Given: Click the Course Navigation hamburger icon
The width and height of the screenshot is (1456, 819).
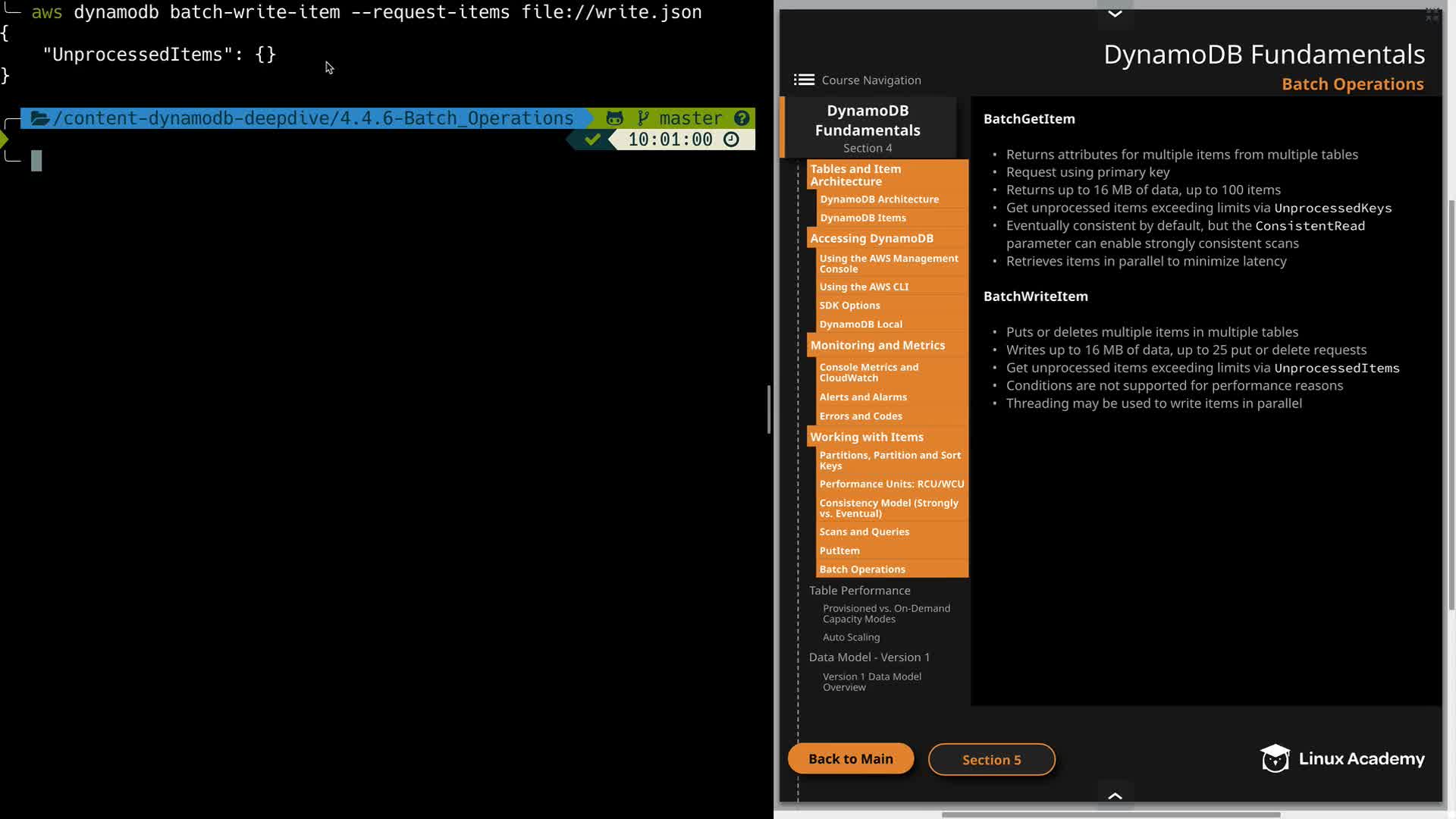Looking at the screenshot, I should coord(804,80).
